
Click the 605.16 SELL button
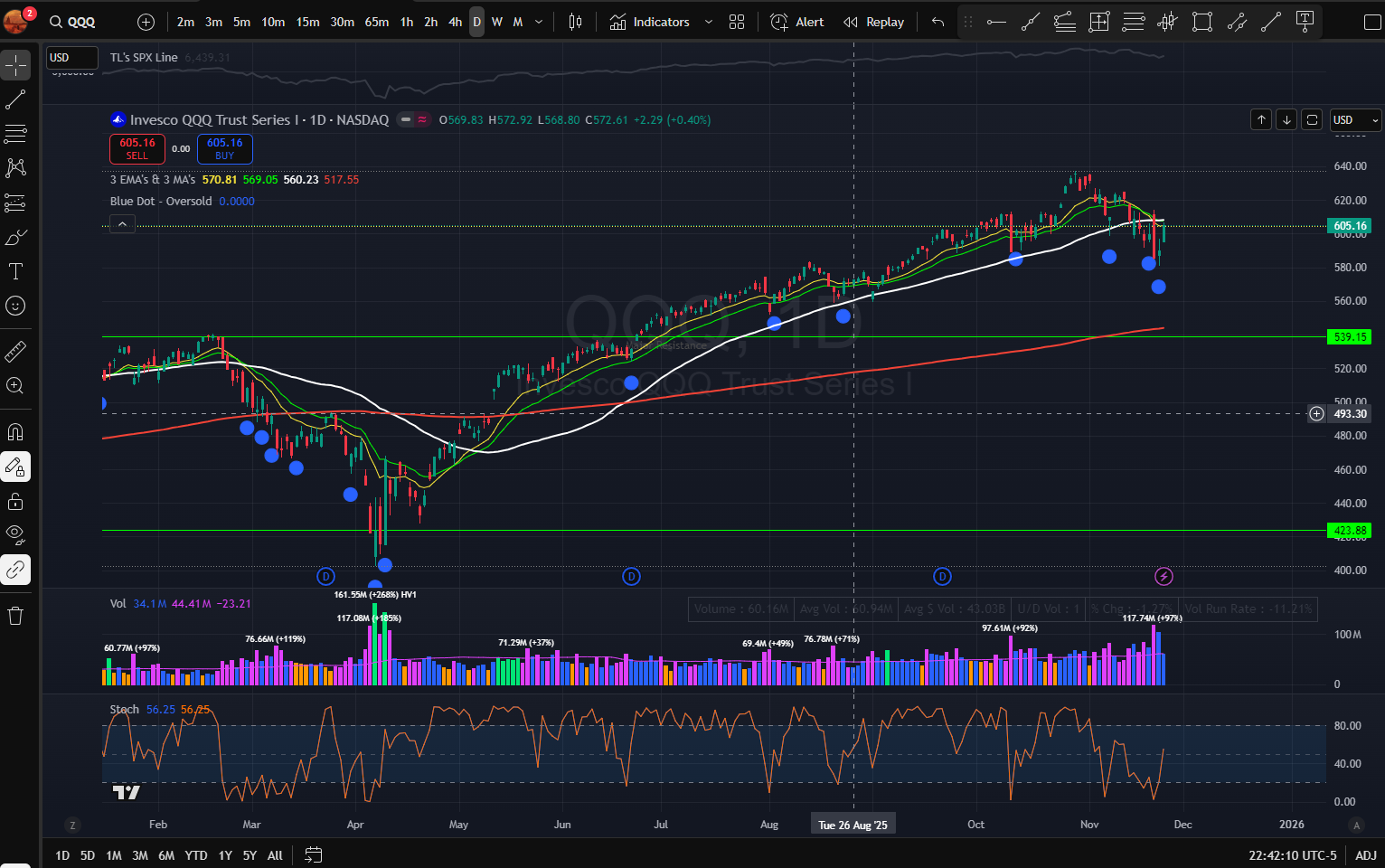pos(137,148)
